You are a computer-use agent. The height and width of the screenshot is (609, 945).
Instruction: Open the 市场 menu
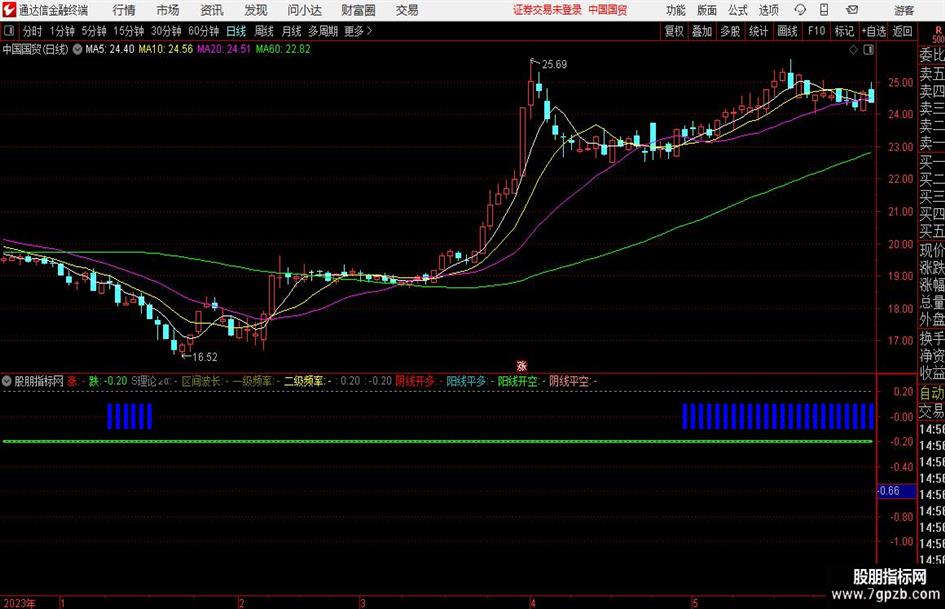[x=167, y=10]
